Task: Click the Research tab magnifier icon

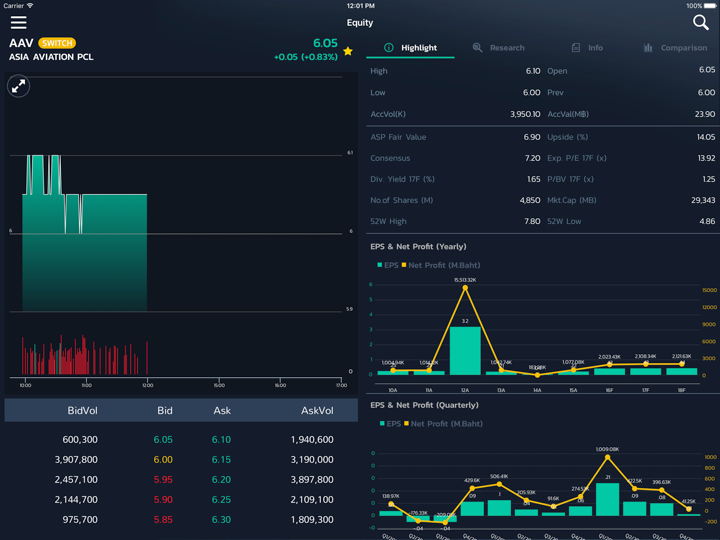Action: [477, 48]
